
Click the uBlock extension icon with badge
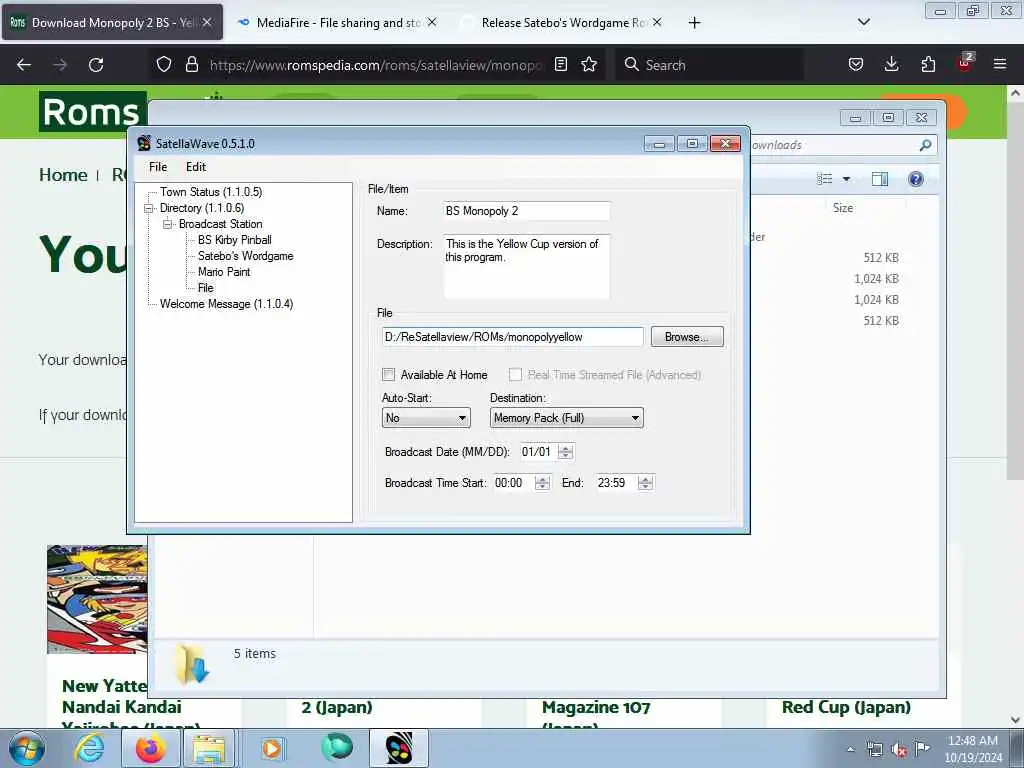965,63
